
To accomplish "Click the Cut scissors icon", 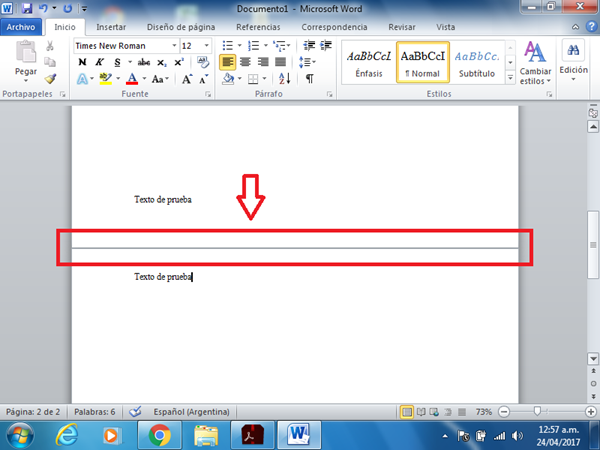I will click(x=50, y=46).
